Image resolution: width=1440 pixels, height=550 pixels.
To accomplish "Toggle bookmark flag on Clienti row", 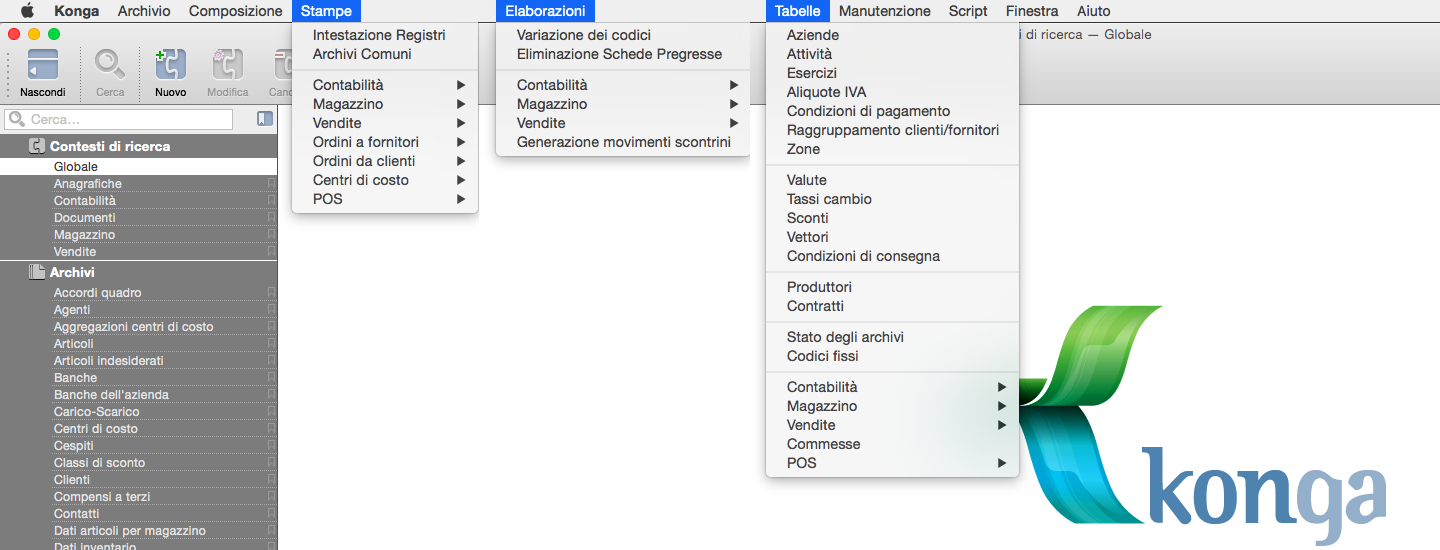I will point(270,480).
